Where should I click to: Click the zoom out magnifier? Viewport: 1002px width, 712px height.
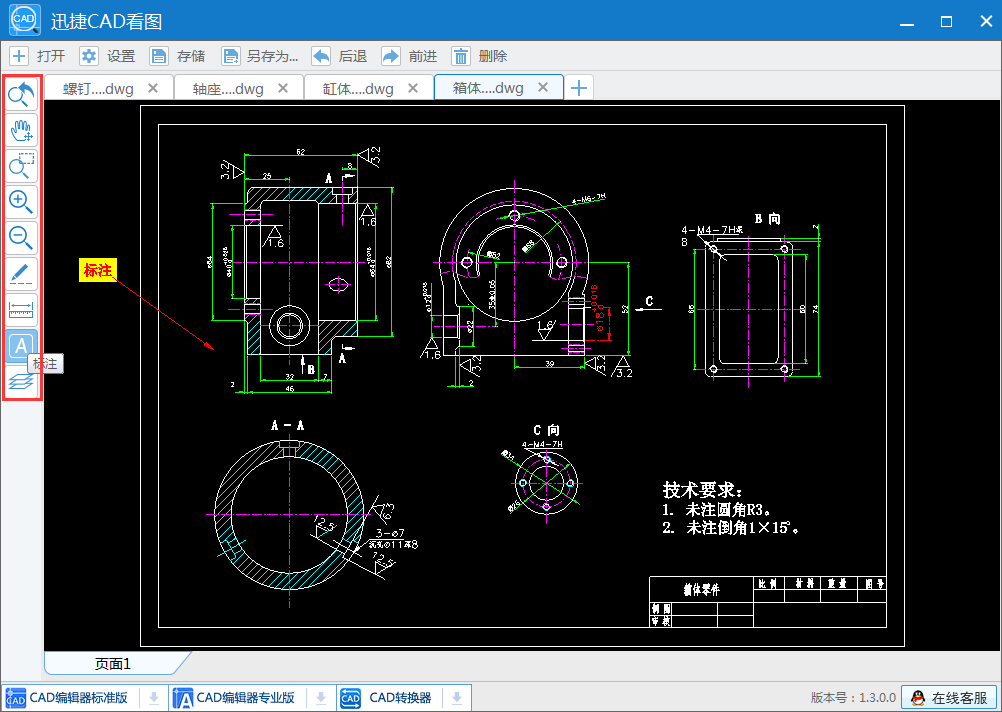pyautogui.click(x=21, y=238)
